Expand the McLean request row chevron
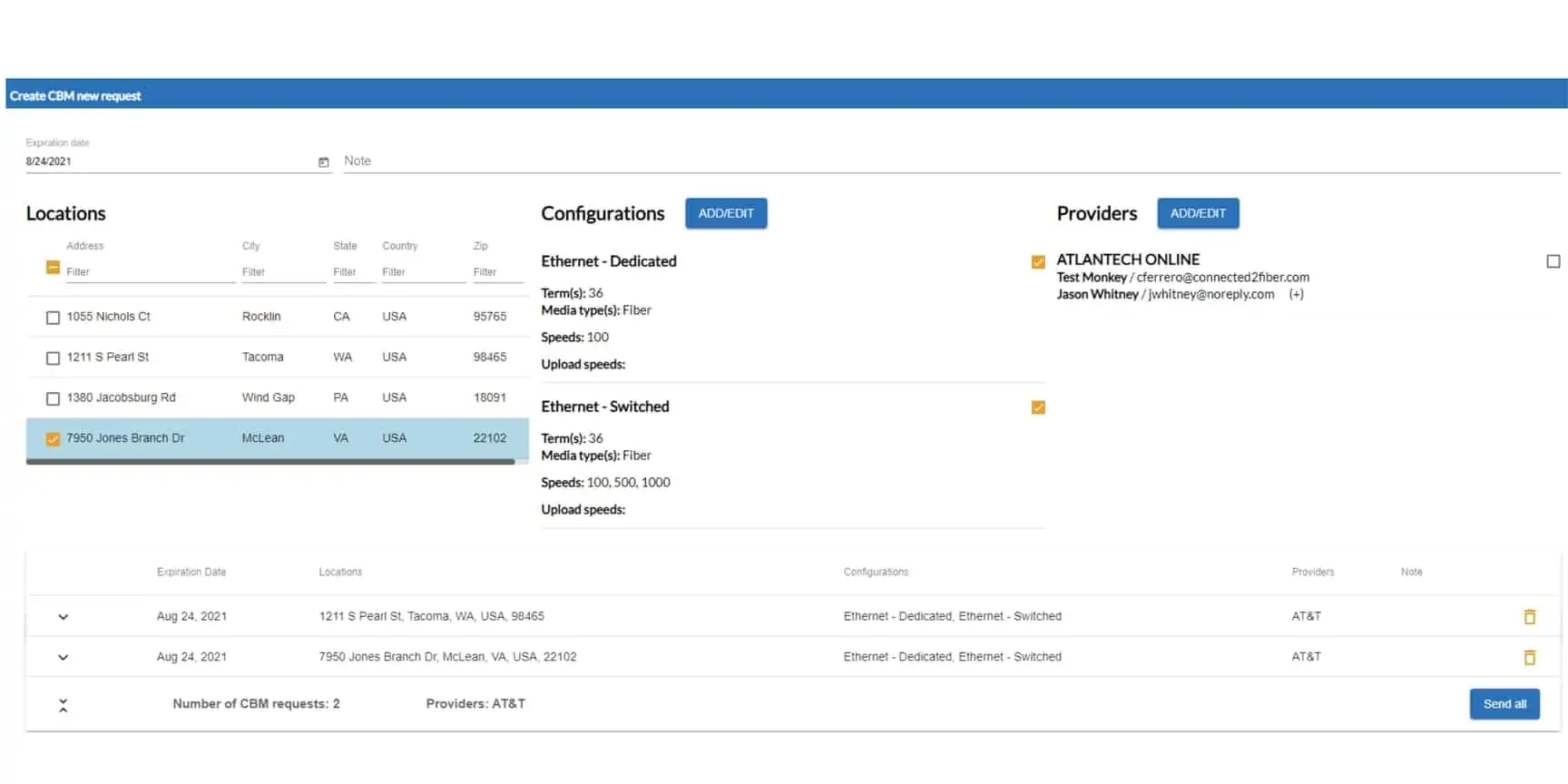Image resolution: width=1568 pixels, height=784 pixels. point(63,658)
